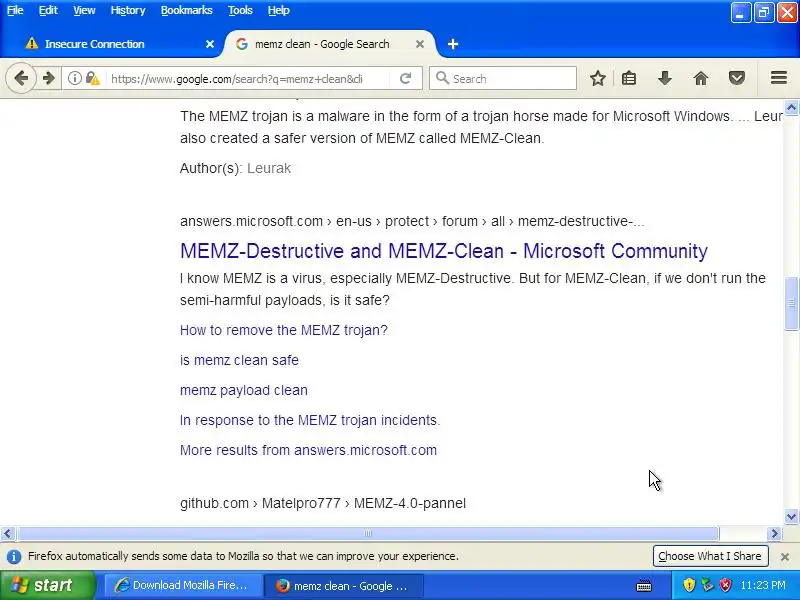Click the horizontal scrollbar thumb
This screenshot has width=800, height=600.
(368, 534)
